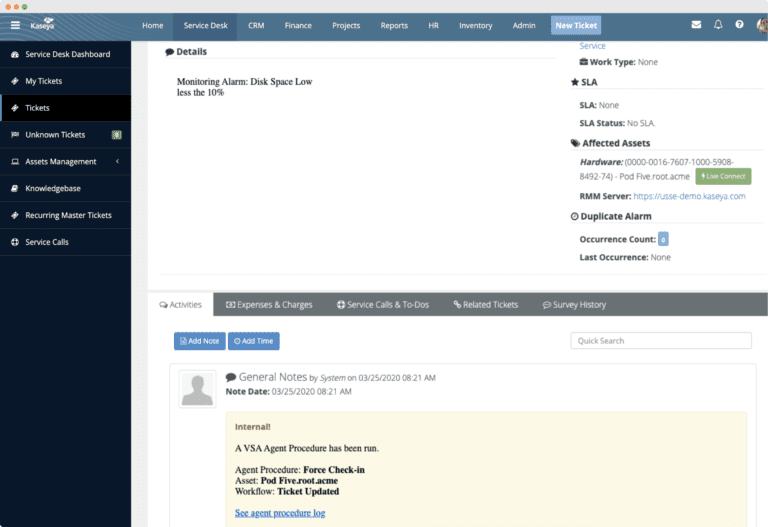768x527 pixels.
Task: Open the Reports menu
Action: (x=394, y=25)
